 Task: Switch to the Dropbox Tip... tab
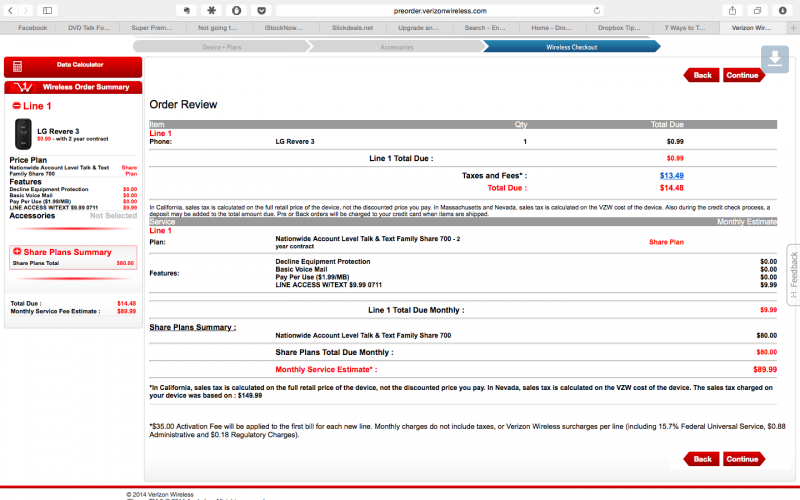619,28
